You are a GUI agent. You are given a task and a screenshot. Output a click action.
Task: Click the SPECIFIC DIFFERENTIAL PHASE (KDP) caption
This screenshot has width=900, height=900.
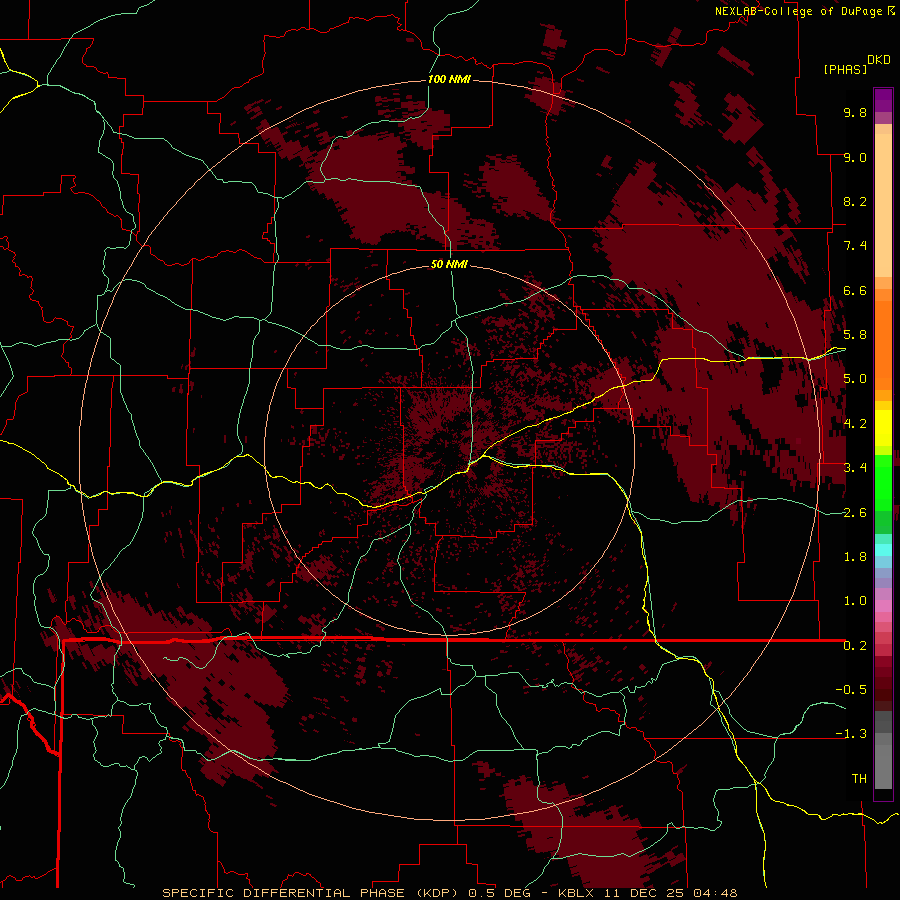312,893
